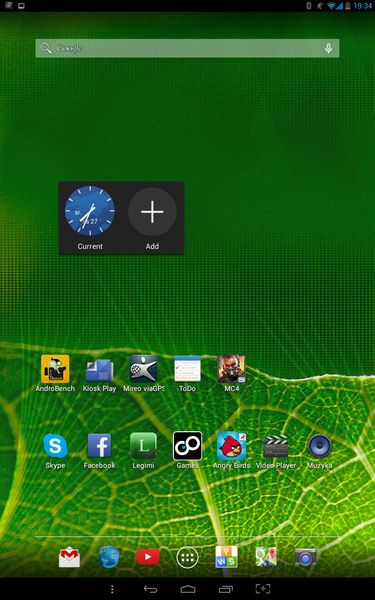Tap the Wi-Fi status icon

tap(331, 6)
